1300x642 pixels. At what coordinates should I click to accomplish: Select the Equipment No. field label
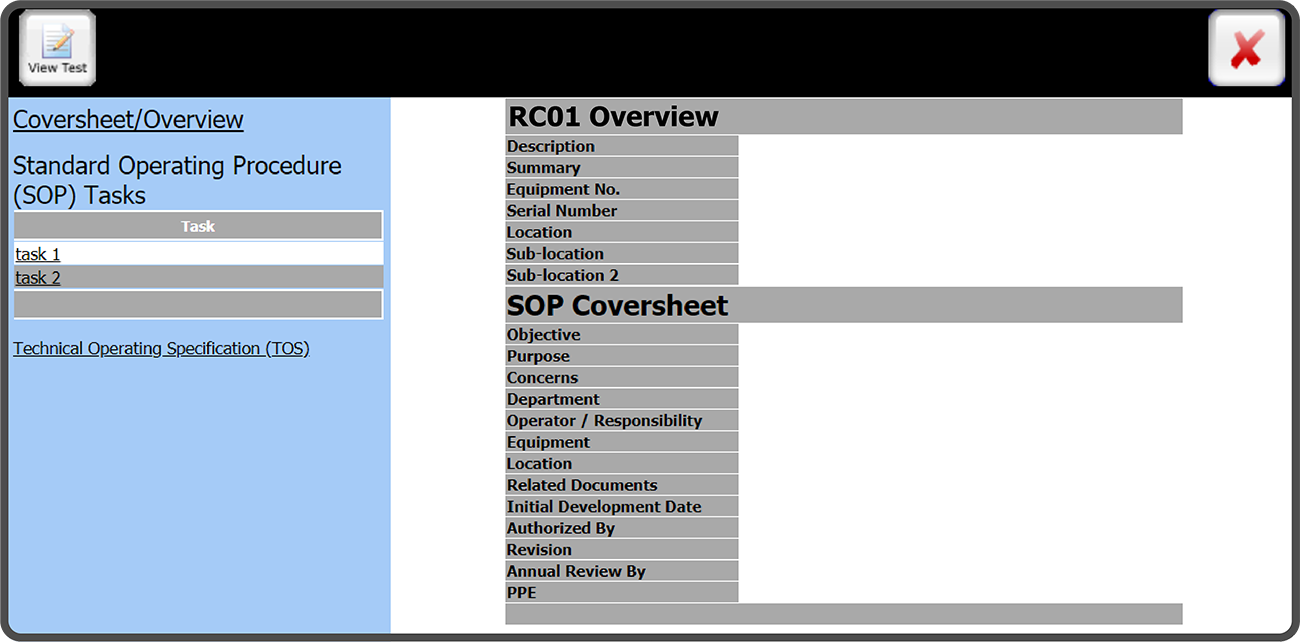(x=563, y=189)
